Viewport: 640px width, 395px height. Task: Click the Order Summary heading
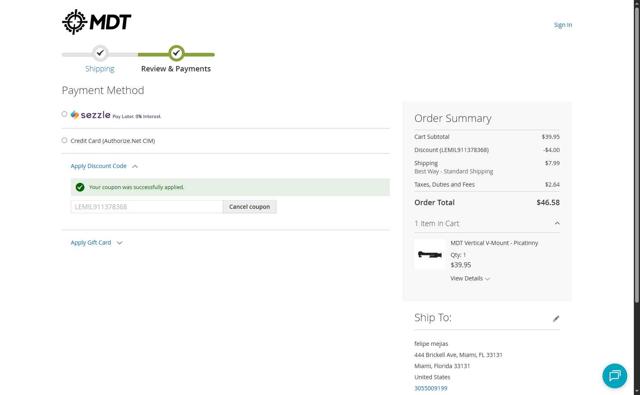[453, 118]
